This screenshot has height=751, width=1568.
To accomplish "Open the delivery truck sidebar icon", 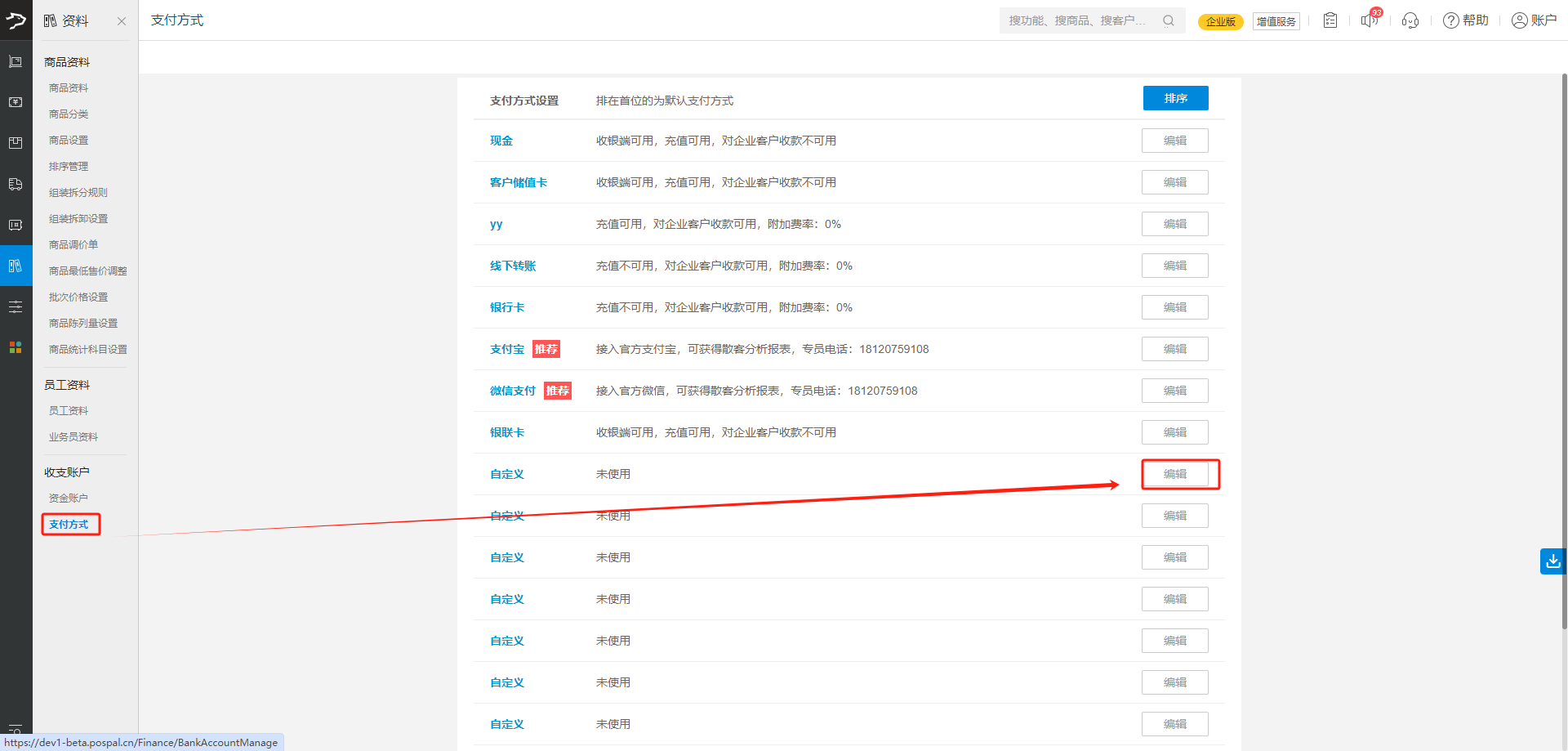I will click(16, 184).
